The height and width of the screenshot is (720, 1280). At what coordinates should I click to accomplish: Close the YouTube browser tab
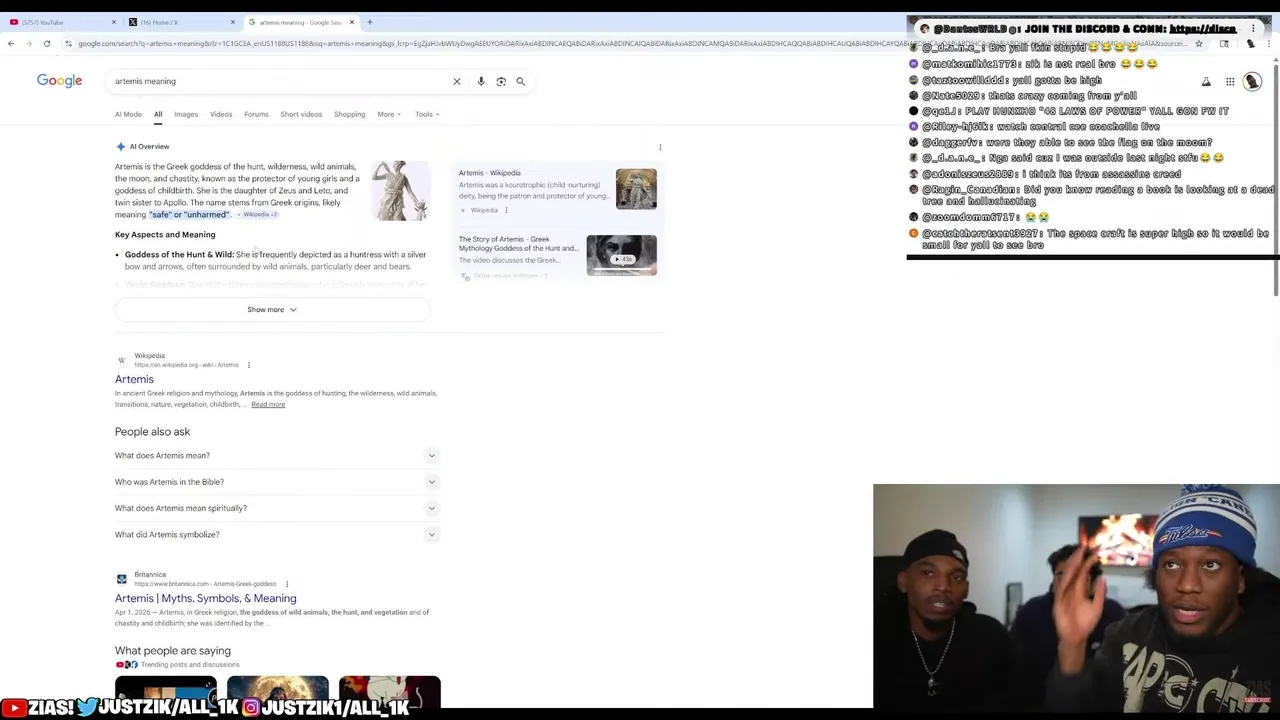[x=113, y=22]
